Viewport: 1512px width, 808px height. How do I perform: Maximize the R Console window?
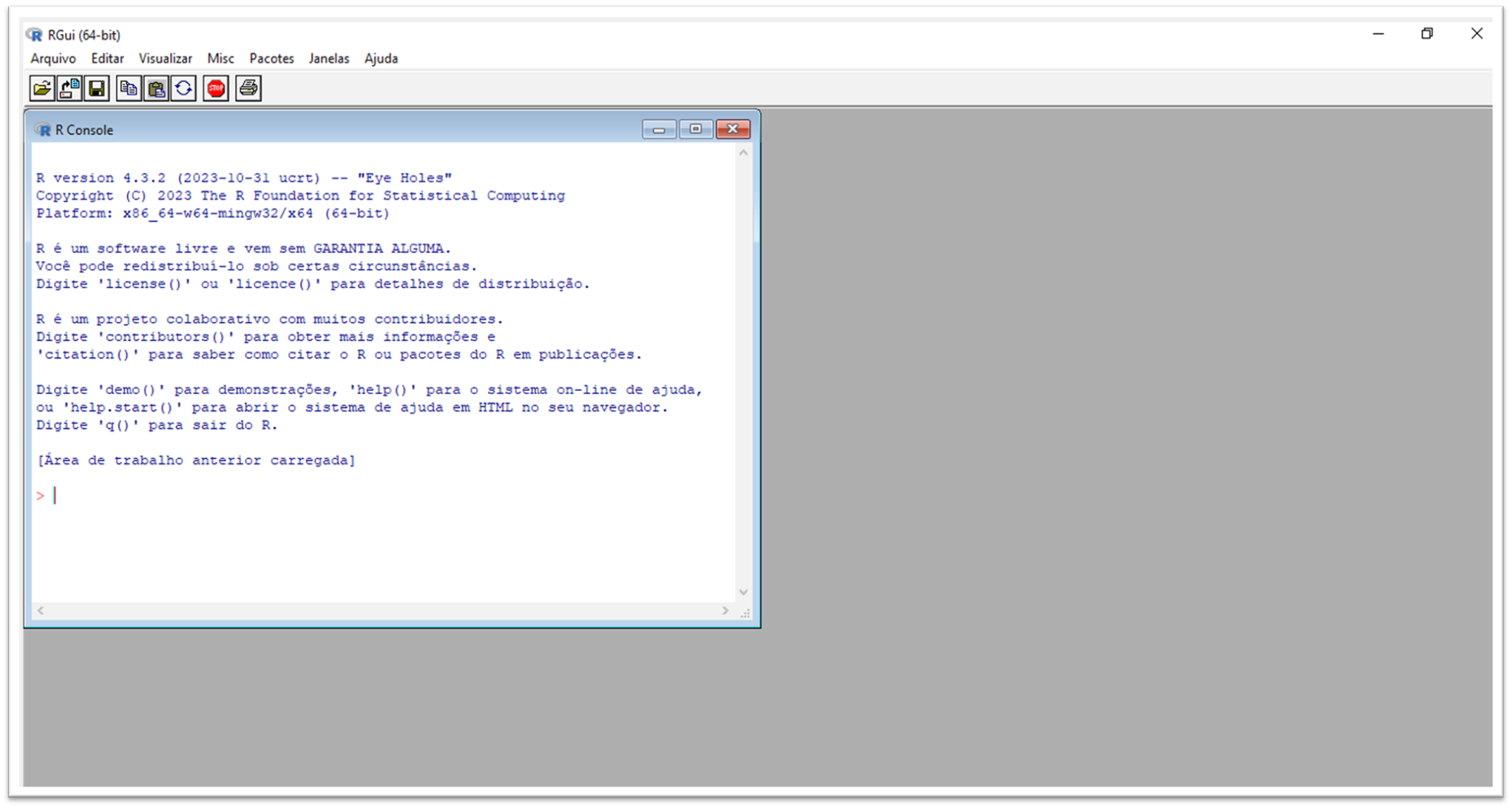(696, 129)
